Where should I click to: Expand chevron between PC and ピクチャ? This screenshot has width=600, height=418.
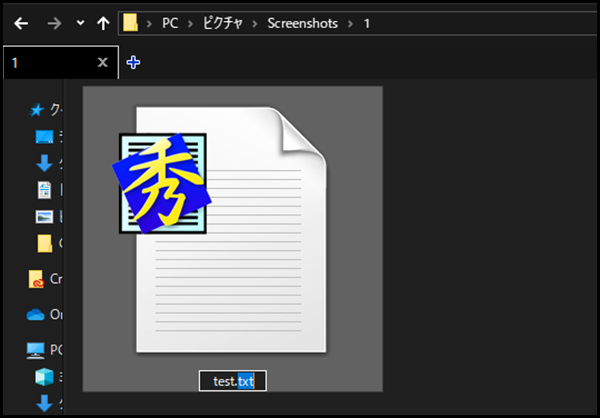(x=190, y=22)
